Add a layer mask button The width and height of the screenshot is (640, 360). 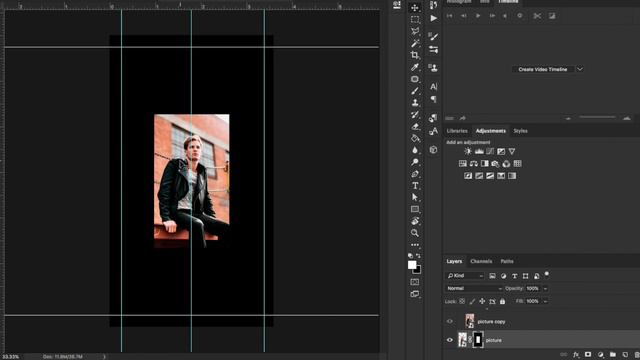point(588,355)
